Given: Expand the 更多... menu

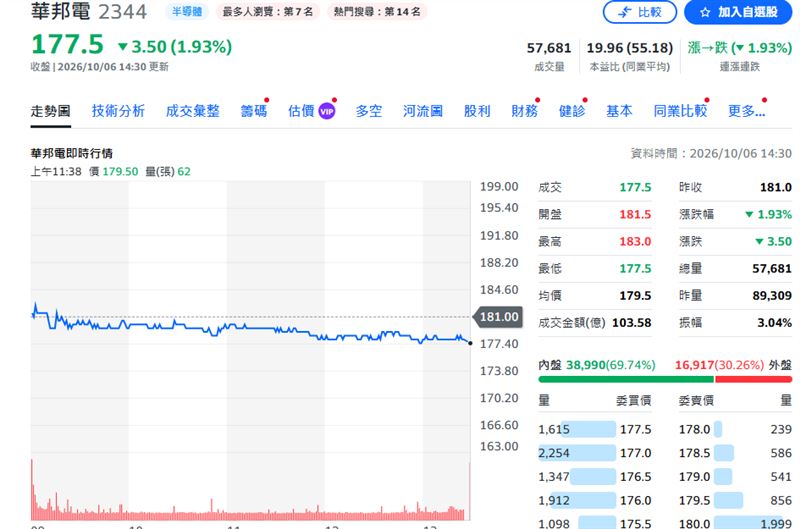Looking at the screenshot, I should click(746, 111).
